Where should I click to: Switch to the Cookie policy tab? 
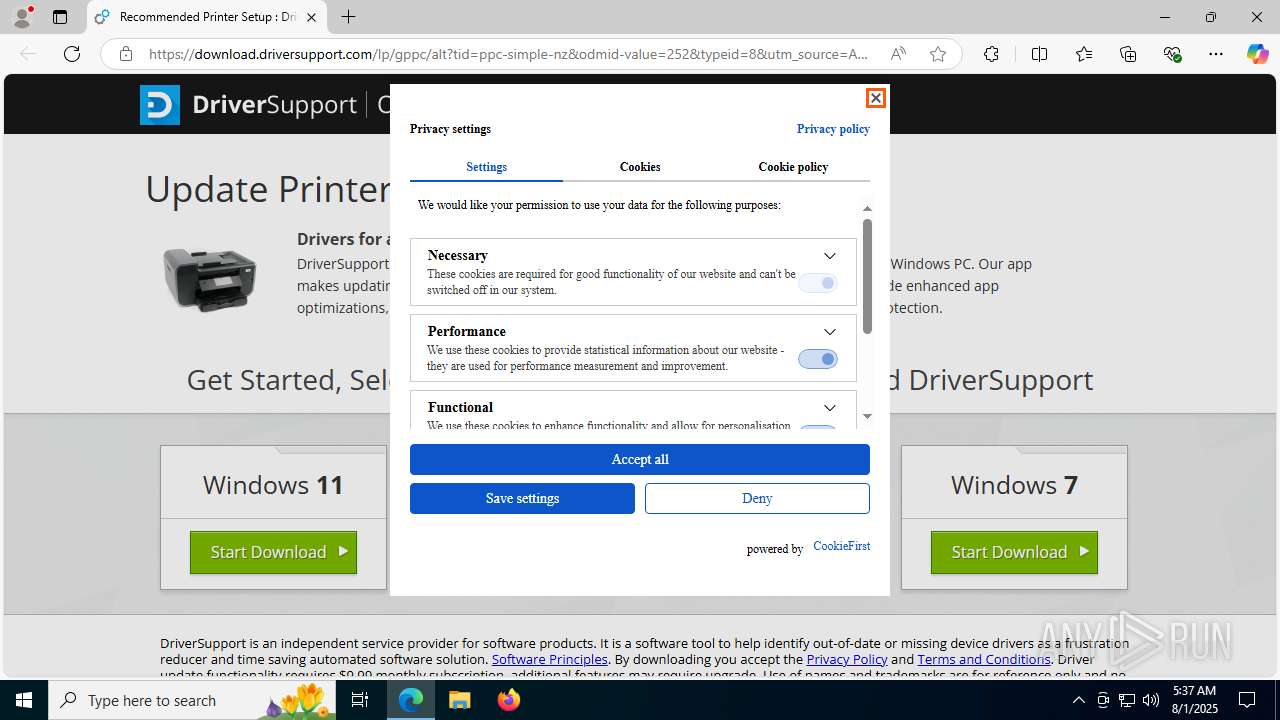click(793, 167)
